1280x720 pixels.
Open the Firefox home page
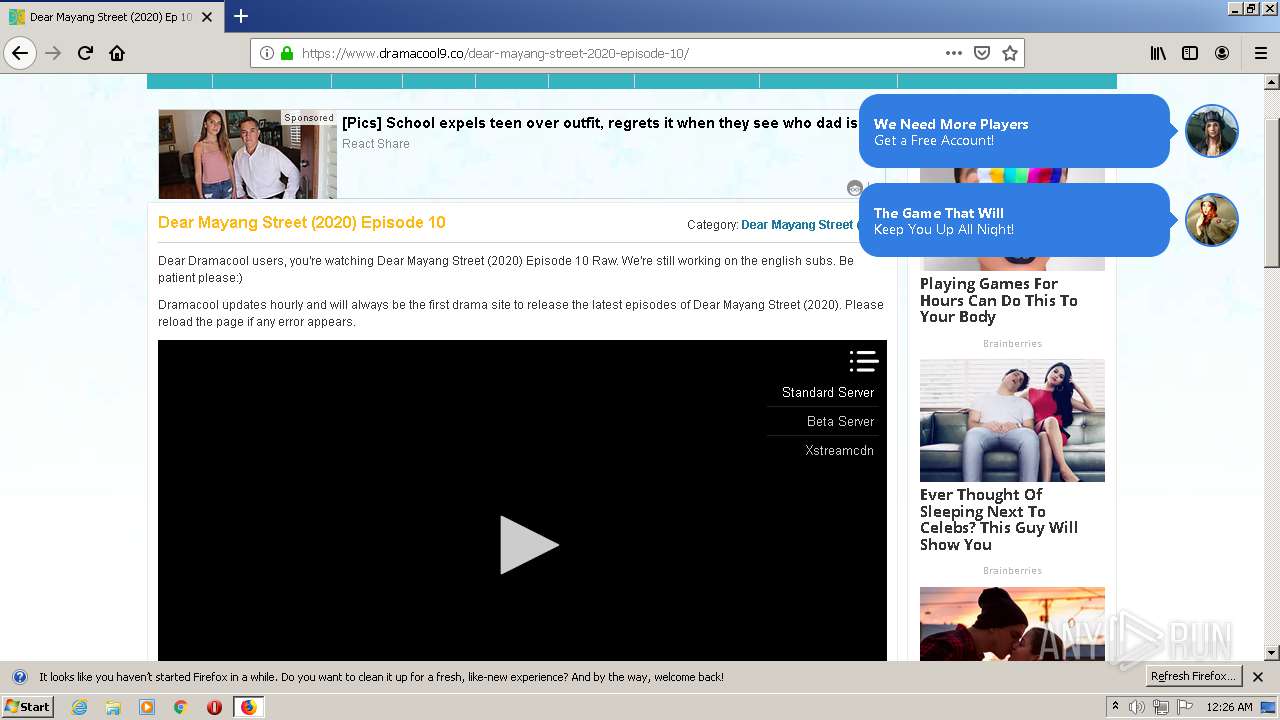click(117, 53)
